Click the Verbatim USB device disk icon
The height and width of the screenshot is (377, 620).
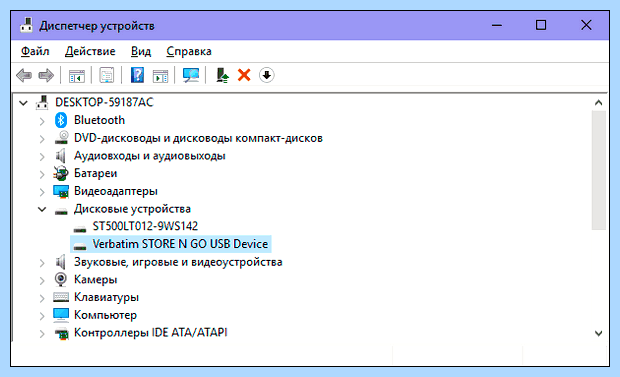click(x=80, y=246)
